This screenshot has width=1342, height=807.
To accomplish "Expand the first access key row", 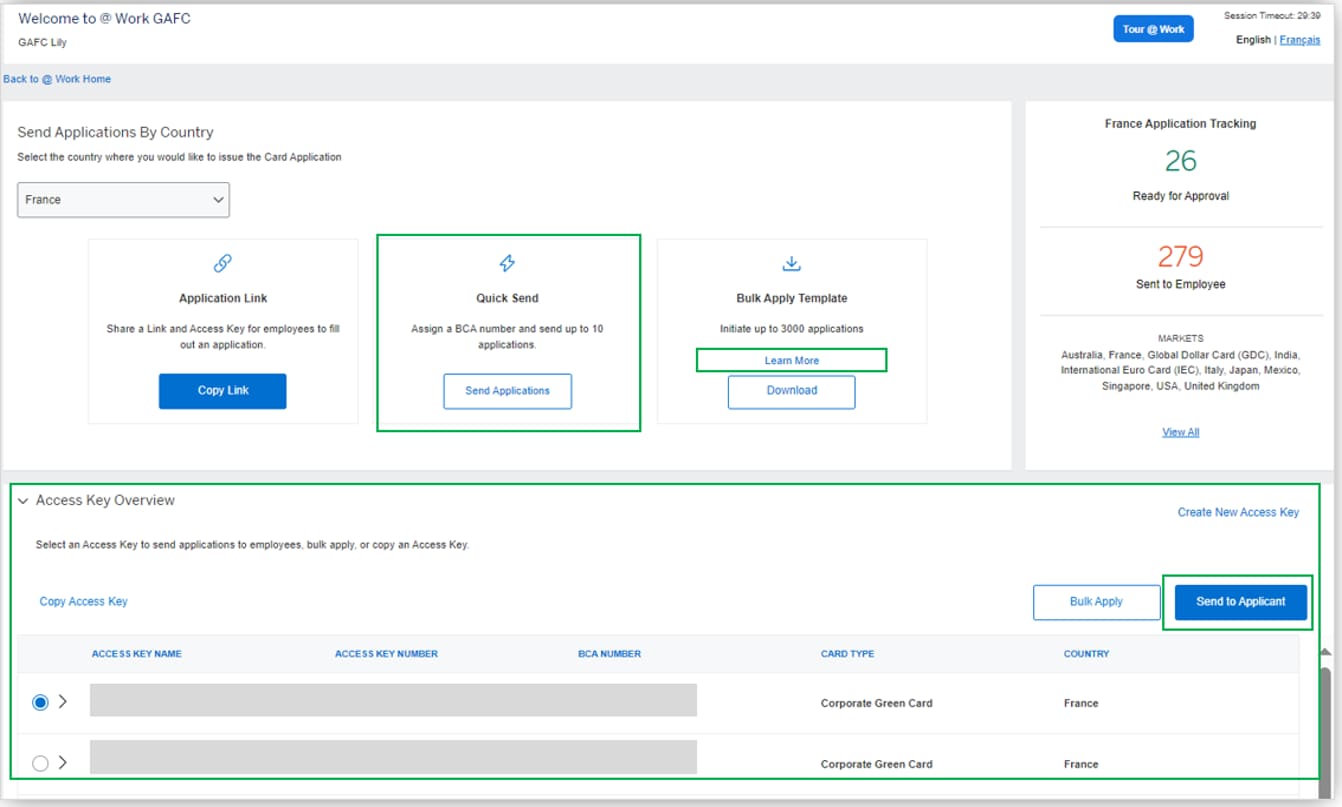I will tap(63, 701).
